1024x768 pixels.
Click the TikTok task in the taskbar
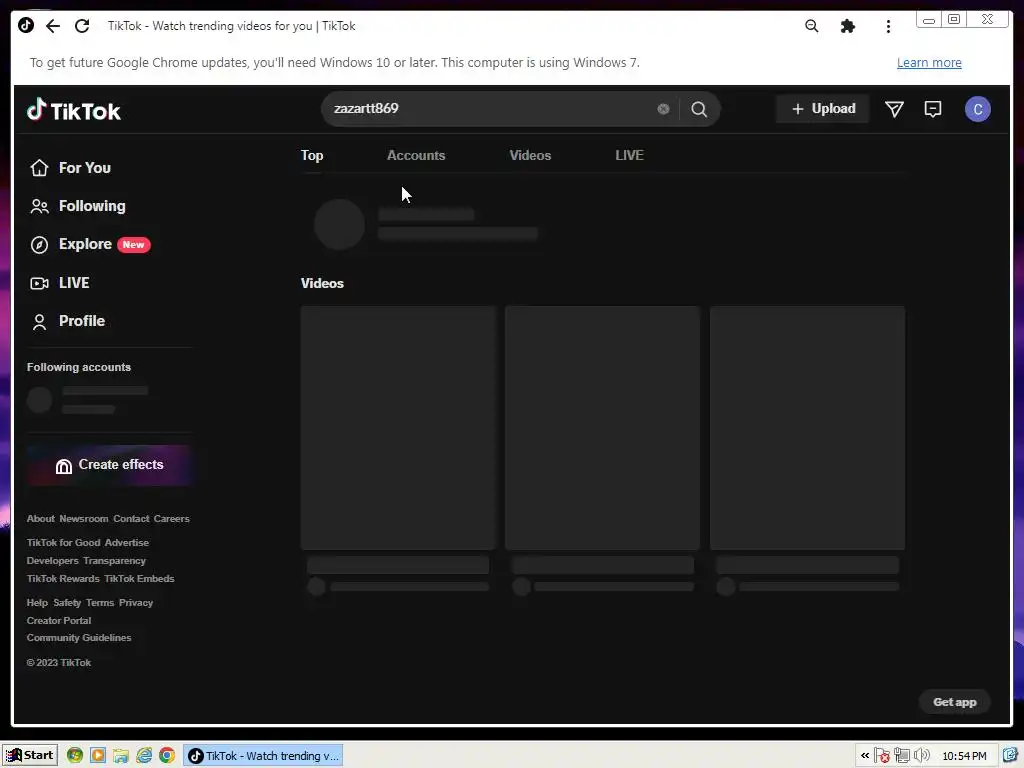pos(263,756)
